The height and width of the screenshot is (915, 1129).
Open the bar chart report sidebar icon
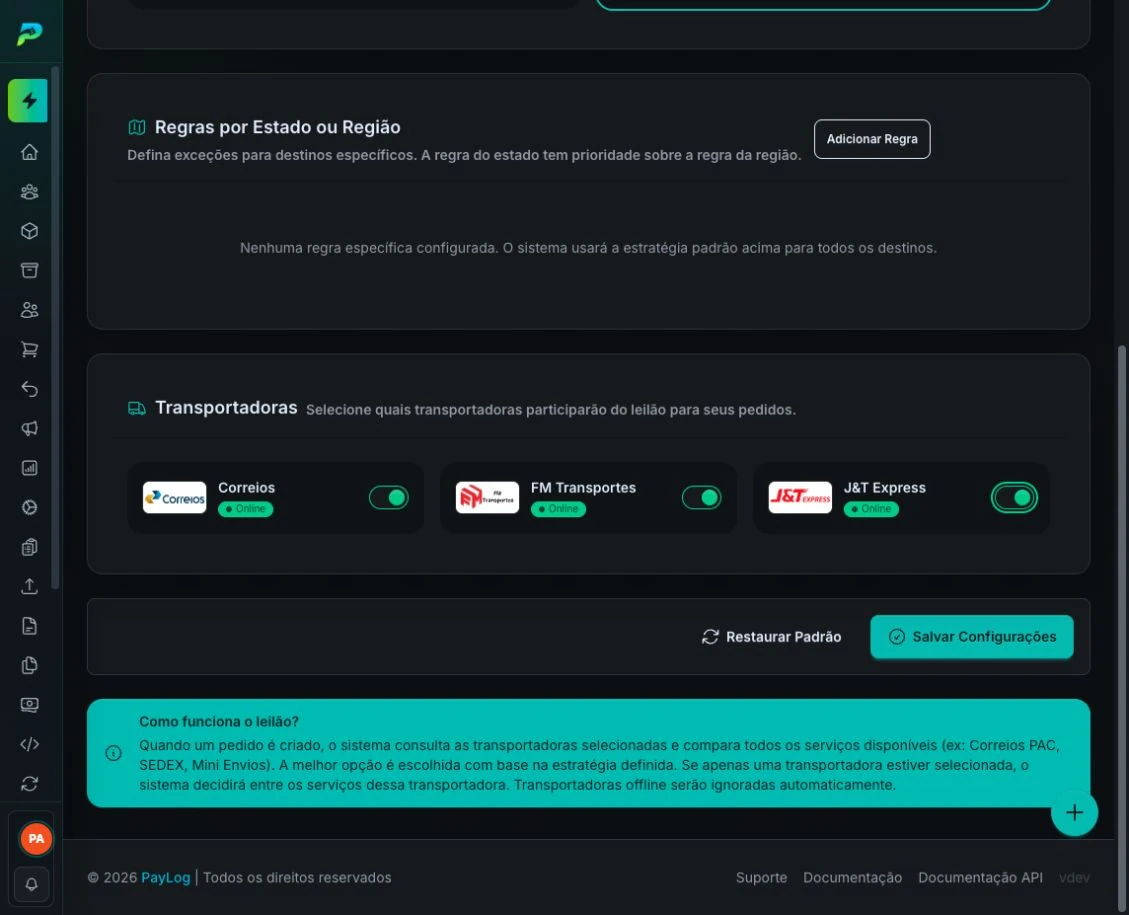click(x=30, y=468)
